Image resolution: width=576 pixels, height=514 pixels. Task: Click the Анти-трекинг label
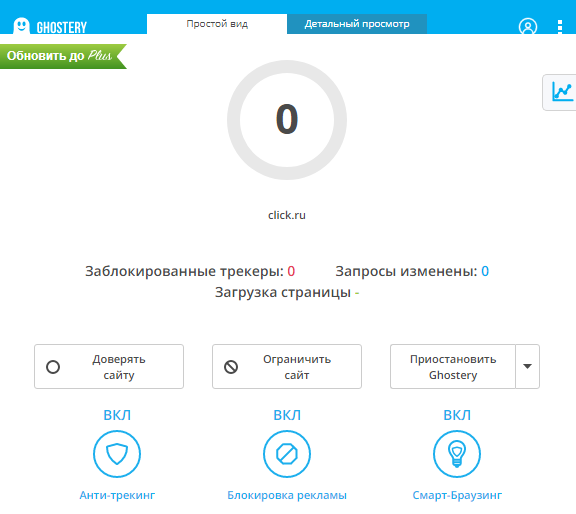point(117,495)
